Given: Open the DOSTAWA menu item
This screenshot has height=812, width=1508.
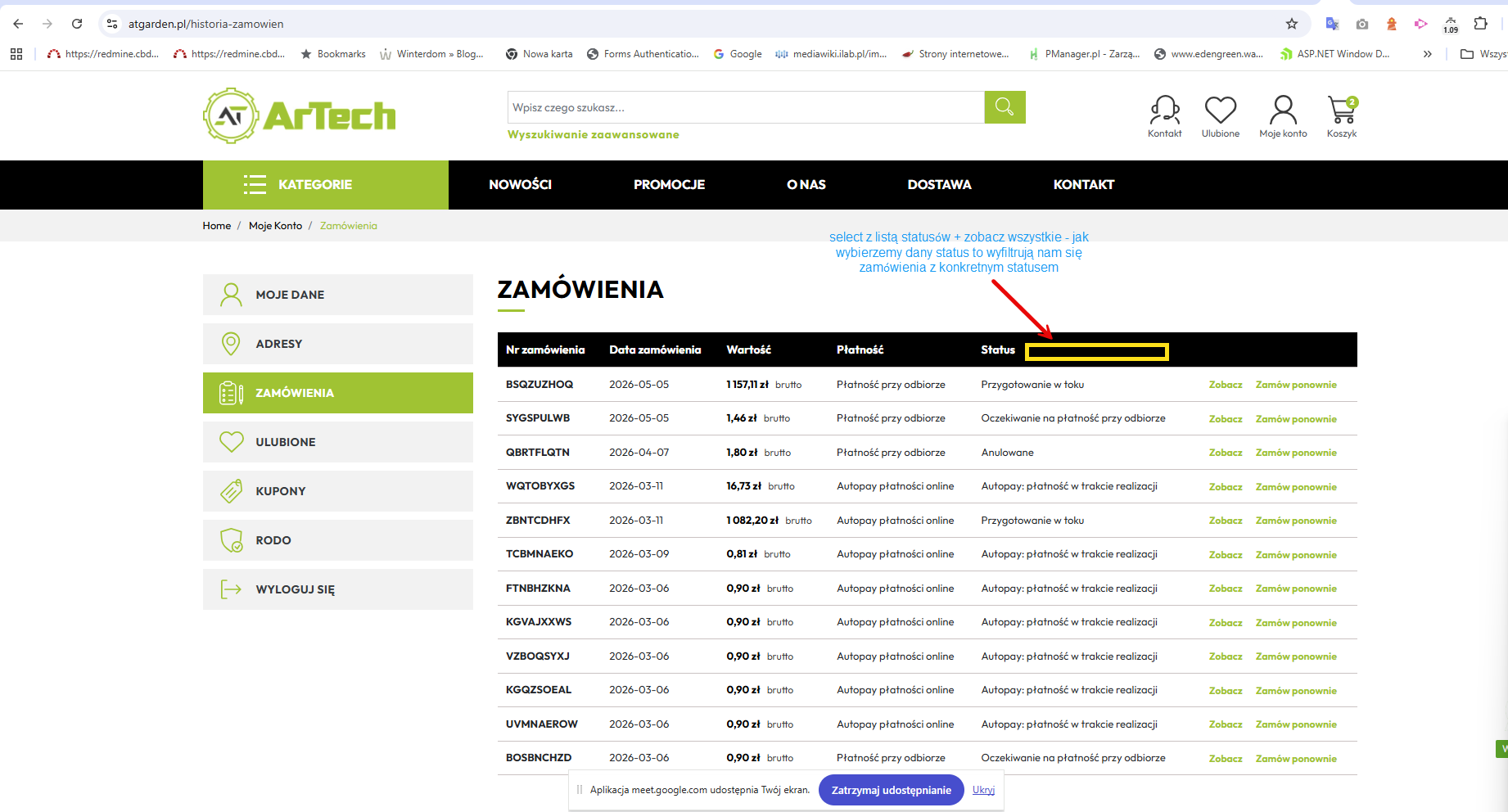Looking at the screenshot, I should tap(939, 185).
